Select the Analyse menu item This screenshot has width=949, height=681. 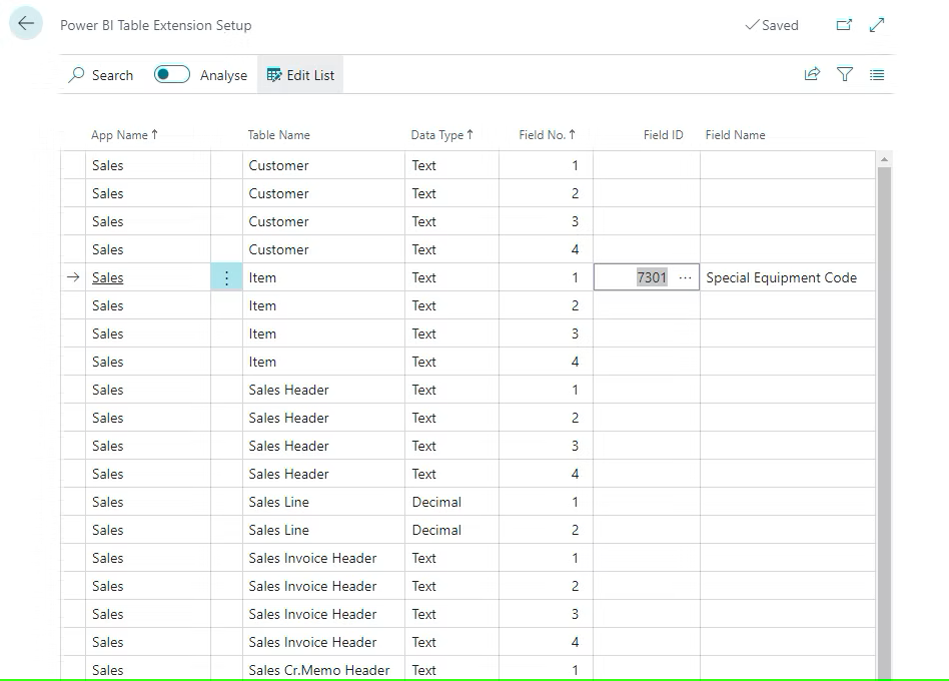[223, 74]
